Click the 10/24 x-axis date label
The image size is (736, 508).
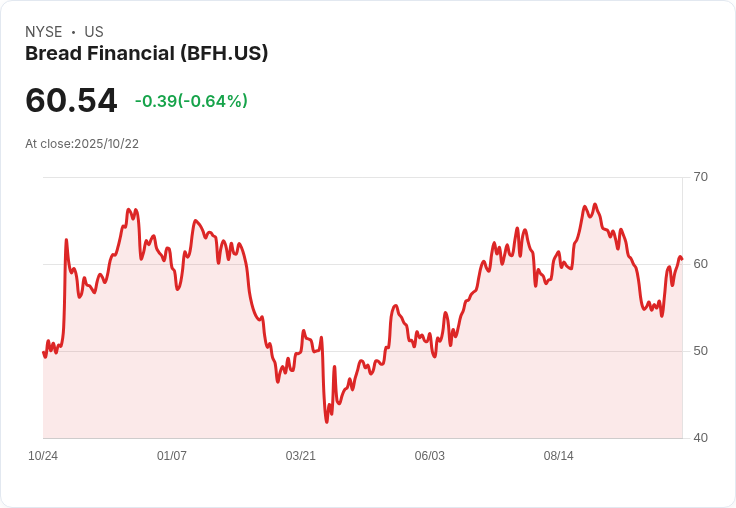43,456
